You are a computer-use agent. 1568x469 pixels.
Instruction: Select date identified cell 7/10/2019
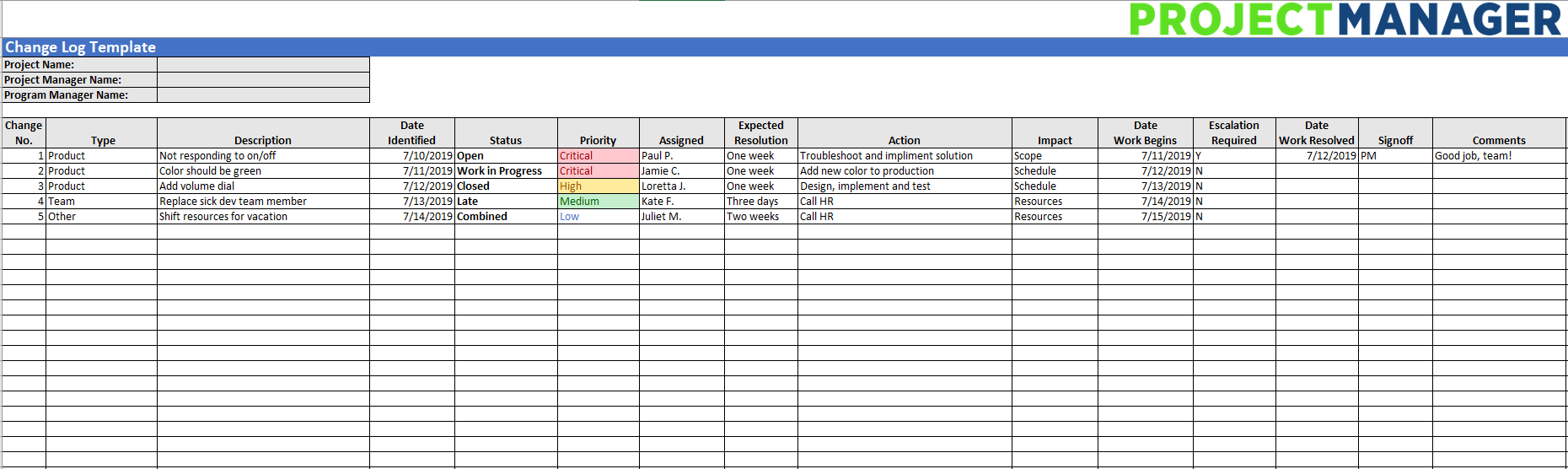pyautogui.click(x=412, y=156)
